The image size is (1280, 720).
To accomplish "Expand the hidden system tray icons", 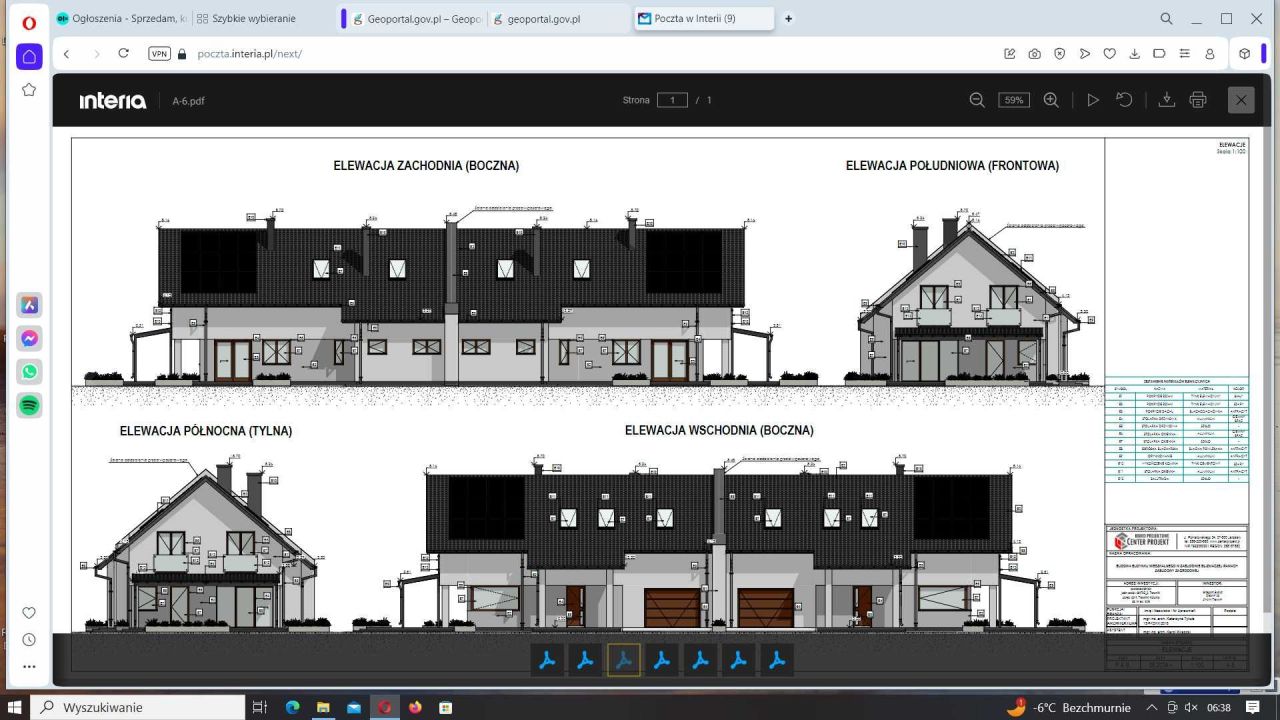I will pyautogui.click(x=1153, y=707).
